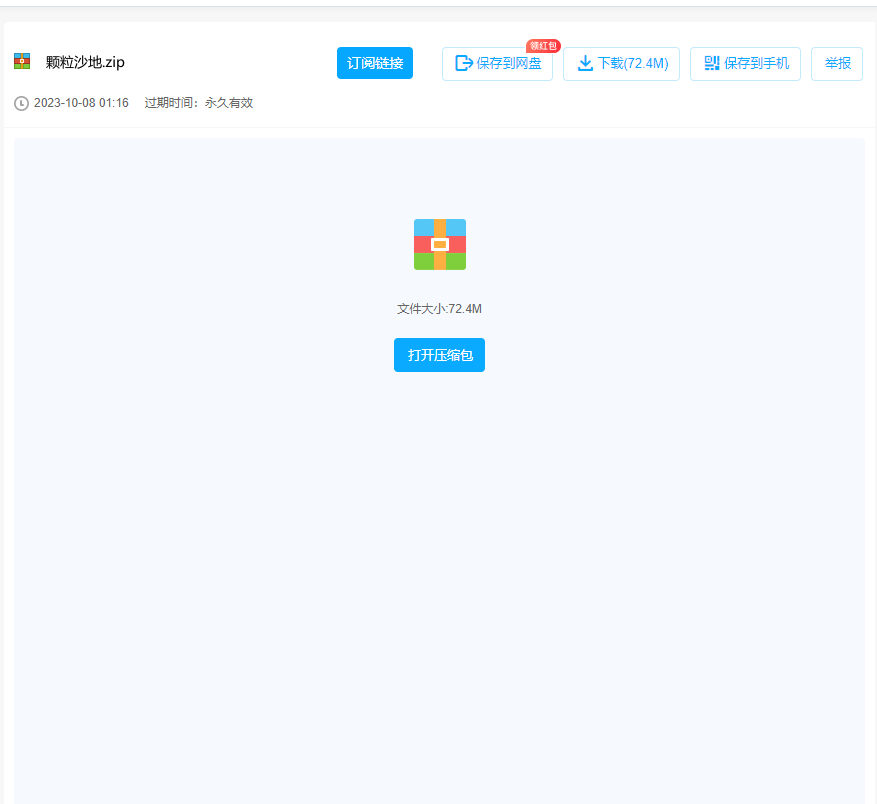Click the date text 2023-10-08 01:16
877x804 pixels.
pyautogui.click(x=81, y=103)
